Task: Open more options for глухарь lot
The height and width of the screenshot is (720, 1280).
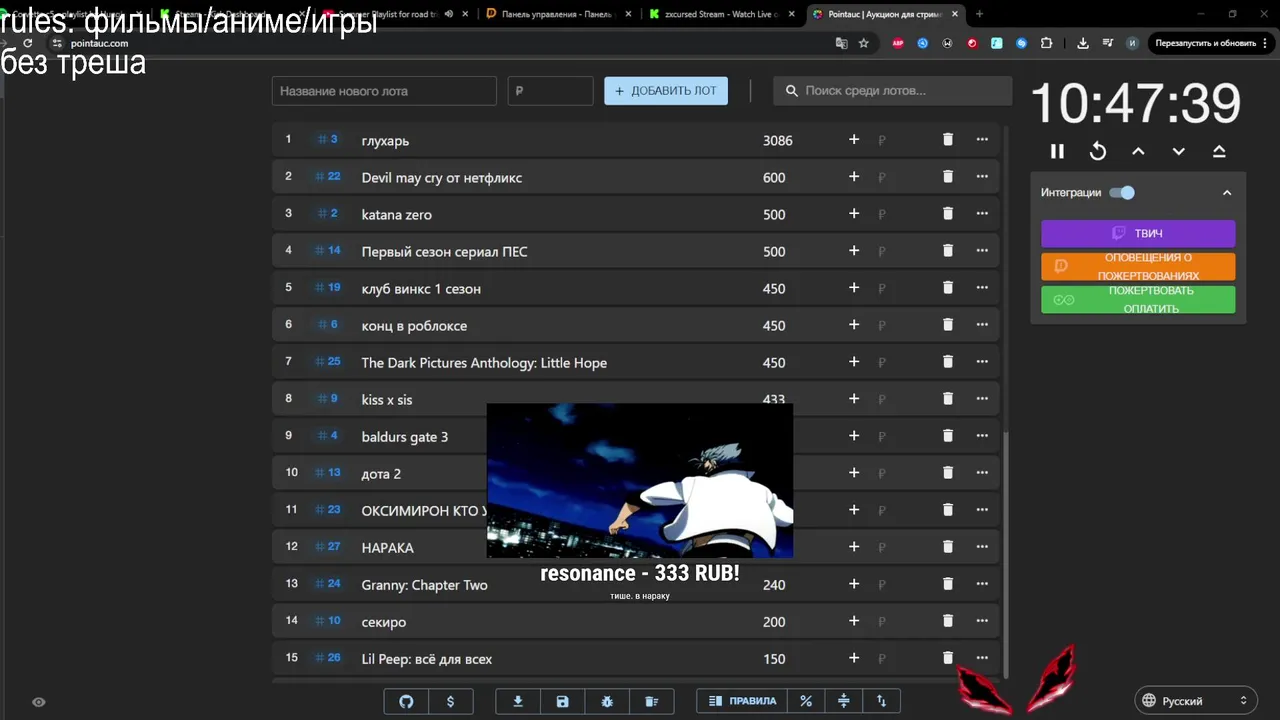Action: (982, 140)
